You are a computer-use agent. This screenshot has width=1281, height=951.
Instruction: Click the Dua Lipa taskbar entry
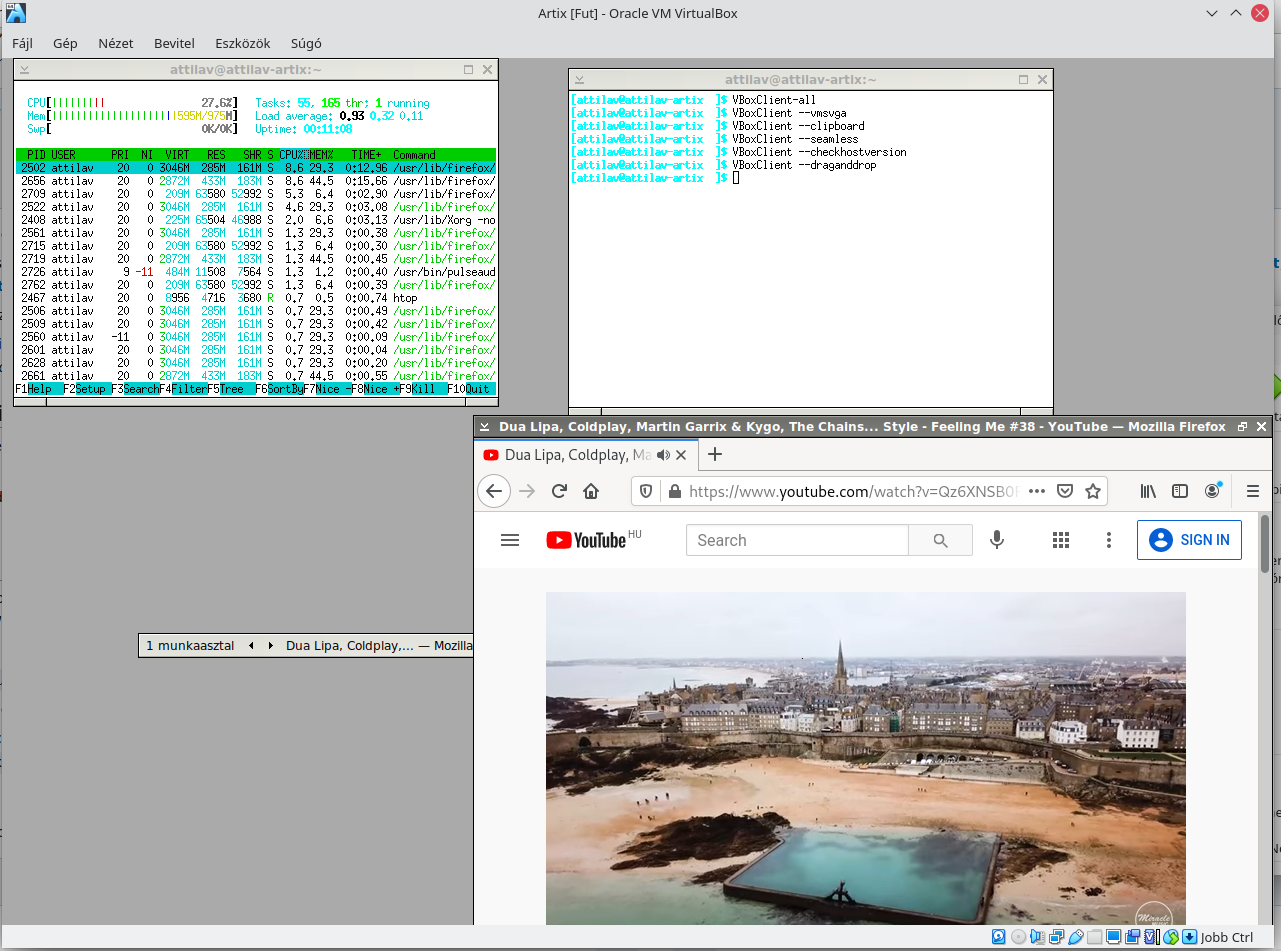point(379,646)
